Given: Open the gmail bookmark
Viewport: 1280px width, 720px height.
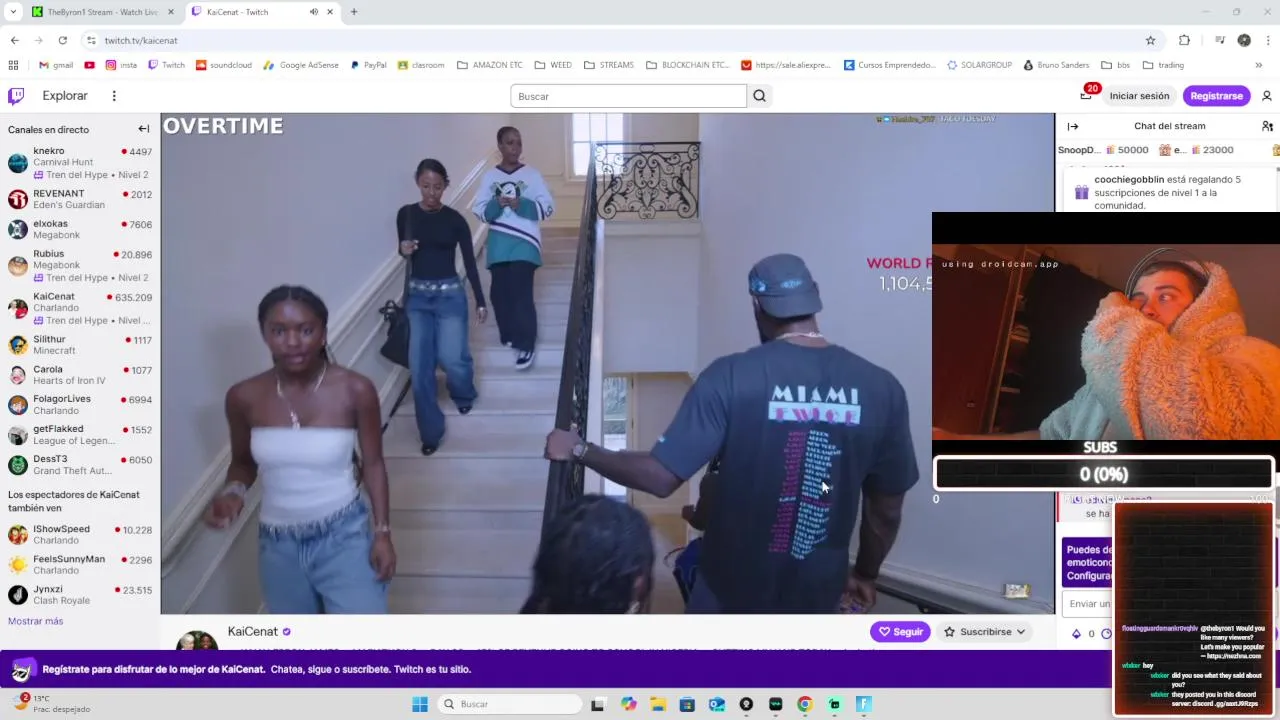Looking at the screenshot, I should [x=56, y=65].
